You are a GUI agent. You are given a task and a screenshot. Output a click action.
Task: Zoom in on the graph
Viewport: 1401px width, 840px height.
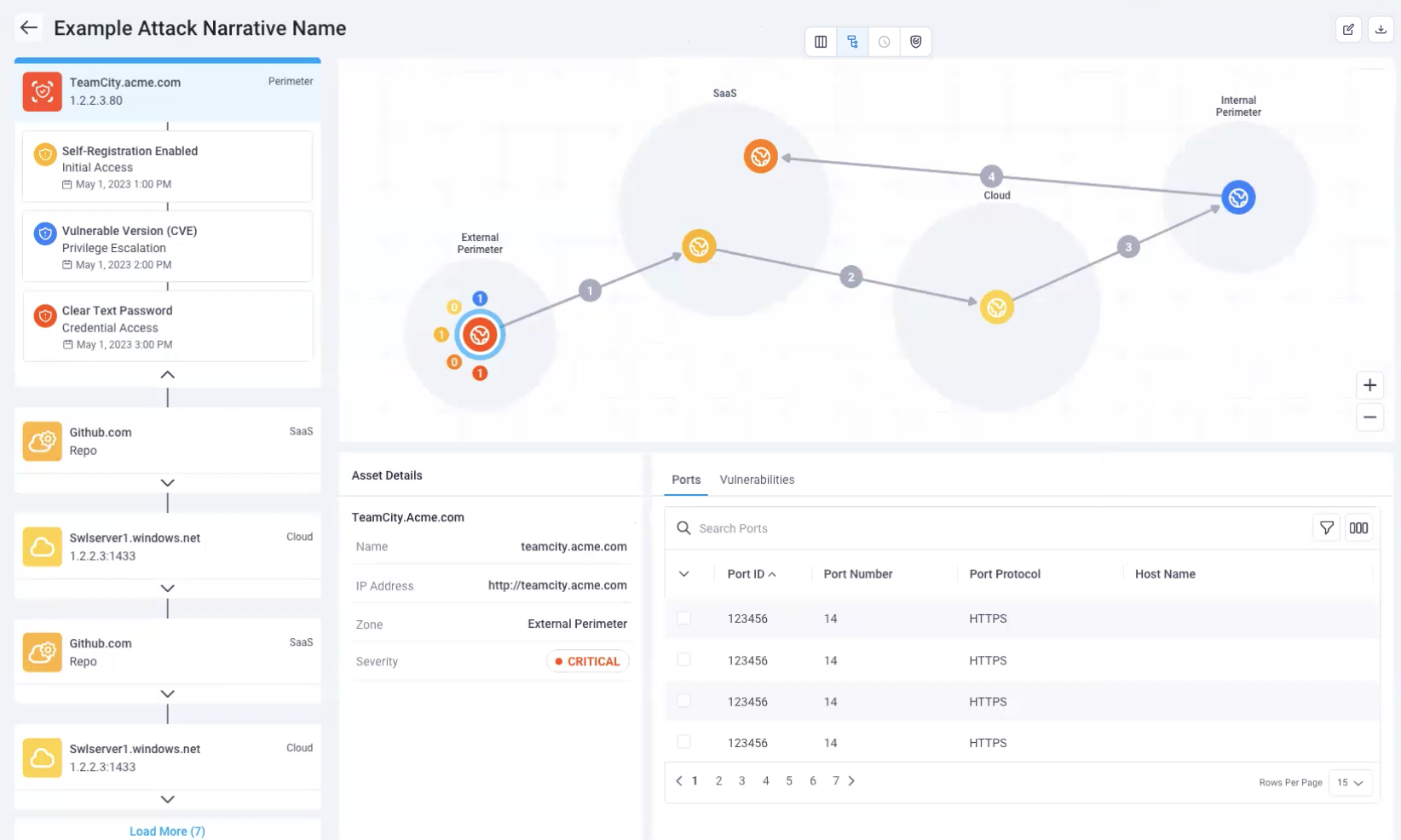pos(1369,385)
